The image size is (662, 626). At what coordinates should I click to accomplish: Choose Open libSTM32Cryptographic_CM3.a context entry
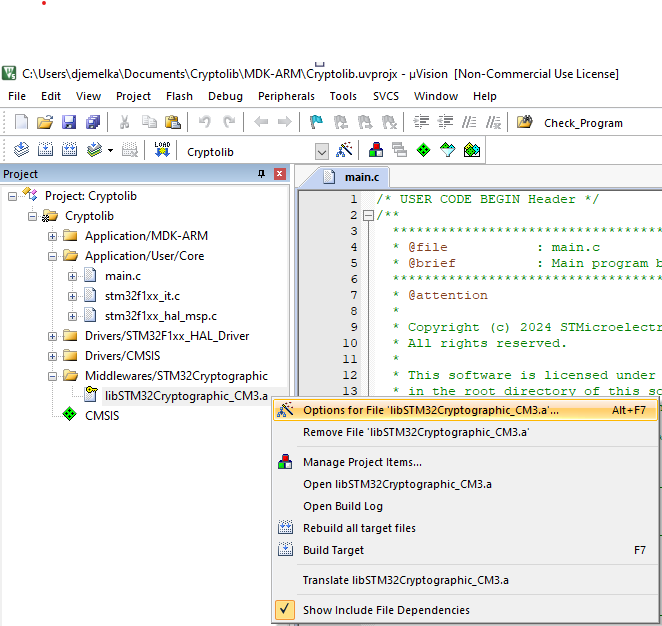pyautogui.click(x=465, y=484)
